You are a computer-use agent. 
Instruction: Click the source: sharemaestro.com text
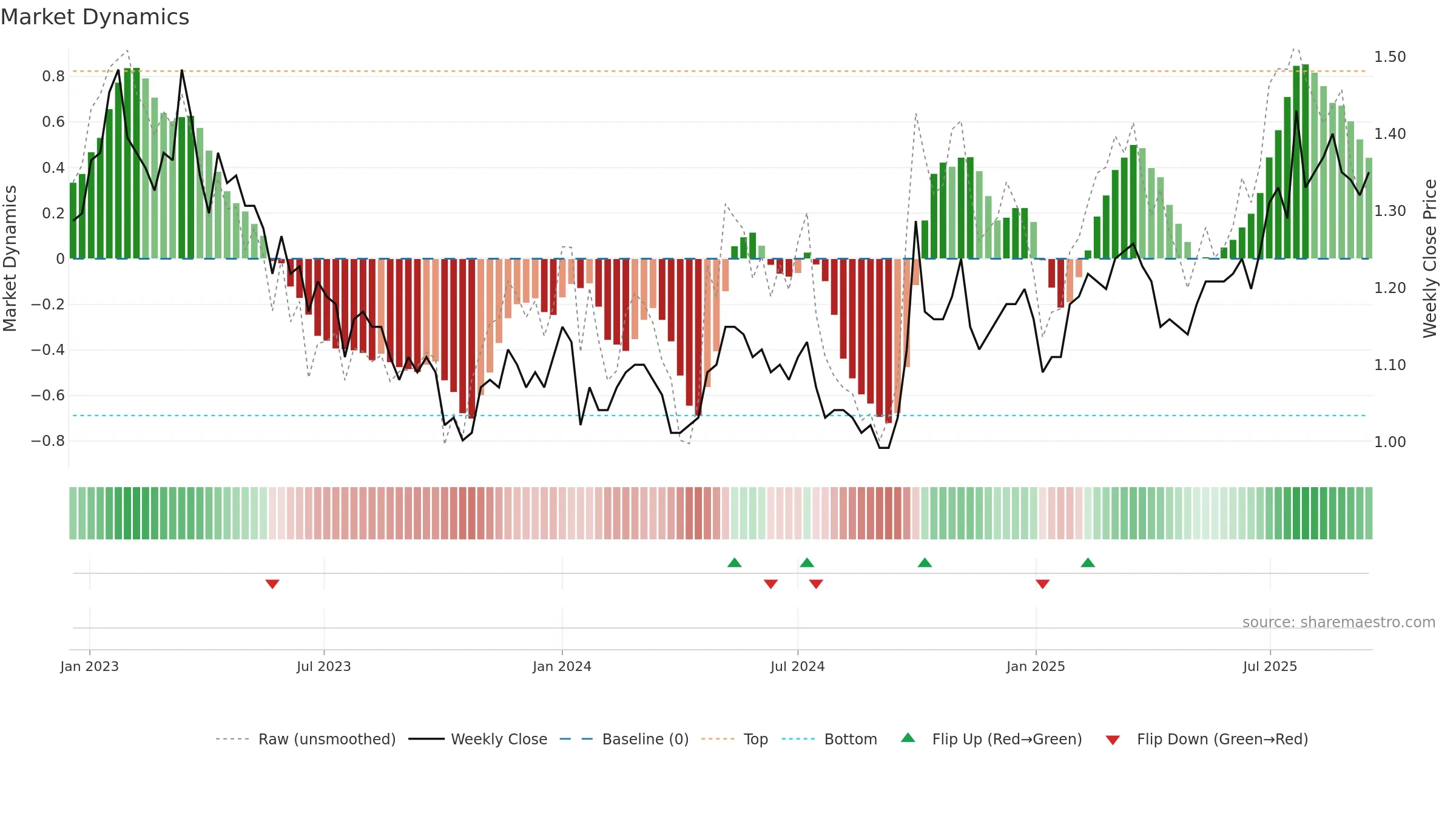tap(1339, 622)
